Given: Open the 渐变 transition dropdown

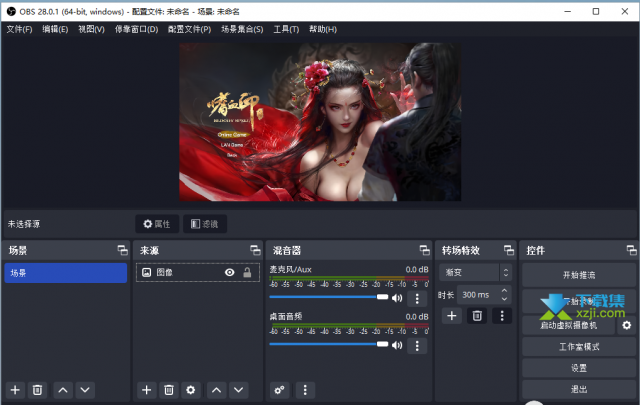Looking at the screenshot, I should [475, 272].
